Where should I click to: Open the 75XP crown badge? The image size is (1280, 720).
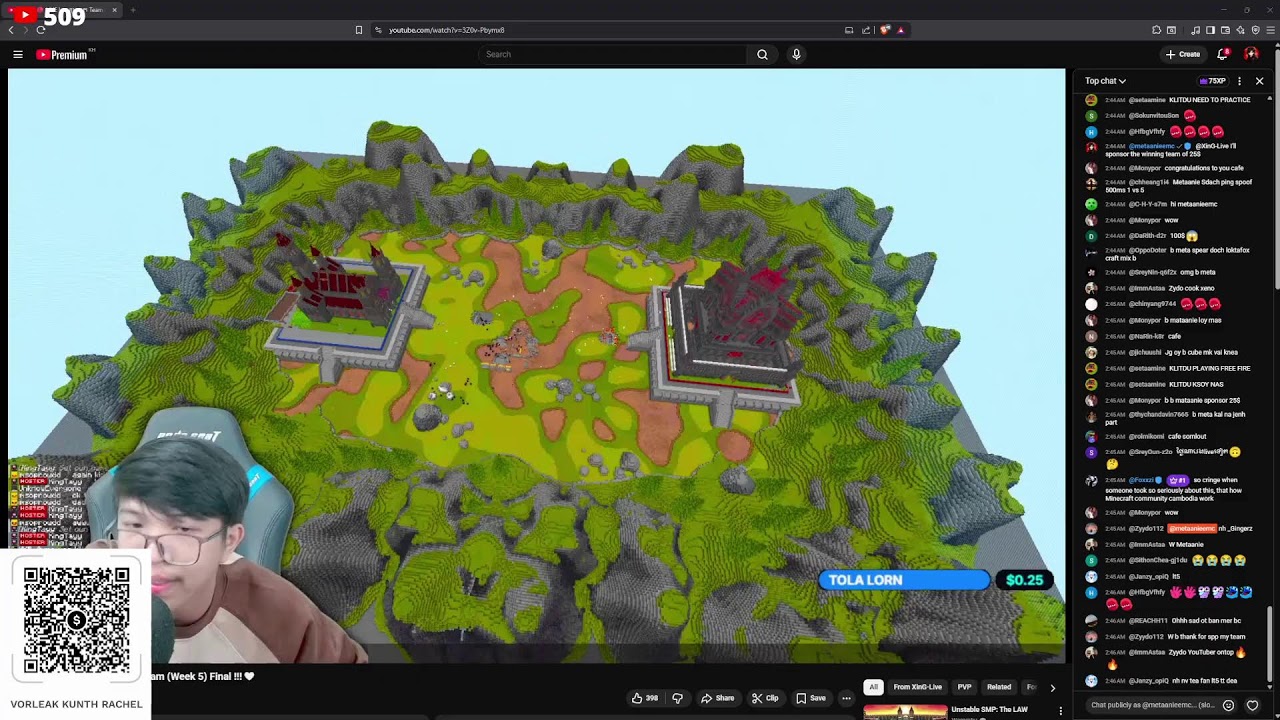[1212, 81]
